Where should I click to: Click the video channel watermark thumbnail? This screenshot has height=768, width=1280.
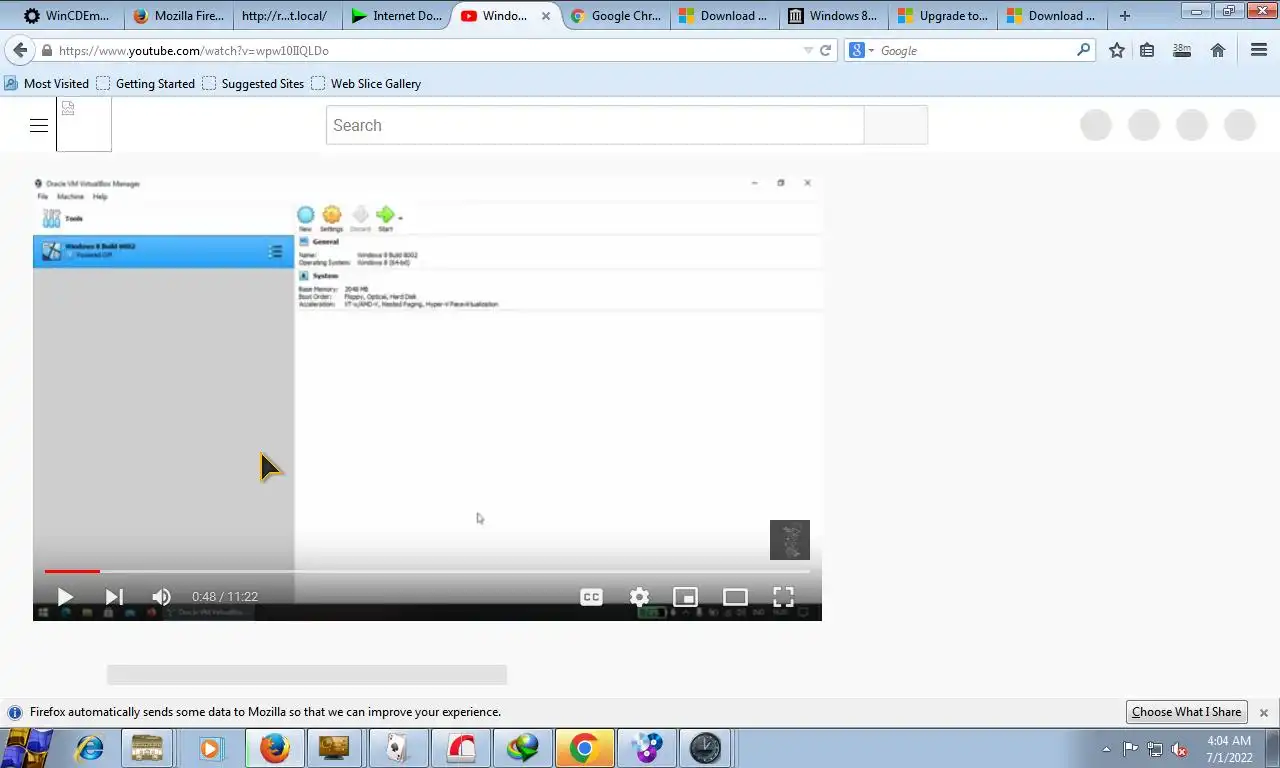tap(790, 540)
